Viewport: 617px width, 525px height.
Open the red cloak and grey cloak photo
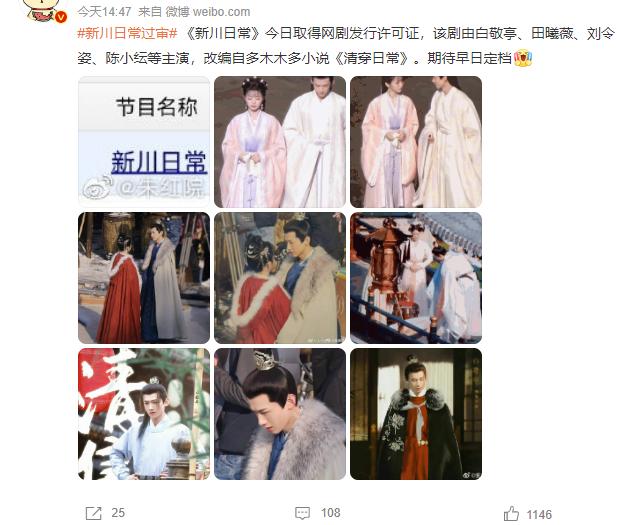pos(144,278)
